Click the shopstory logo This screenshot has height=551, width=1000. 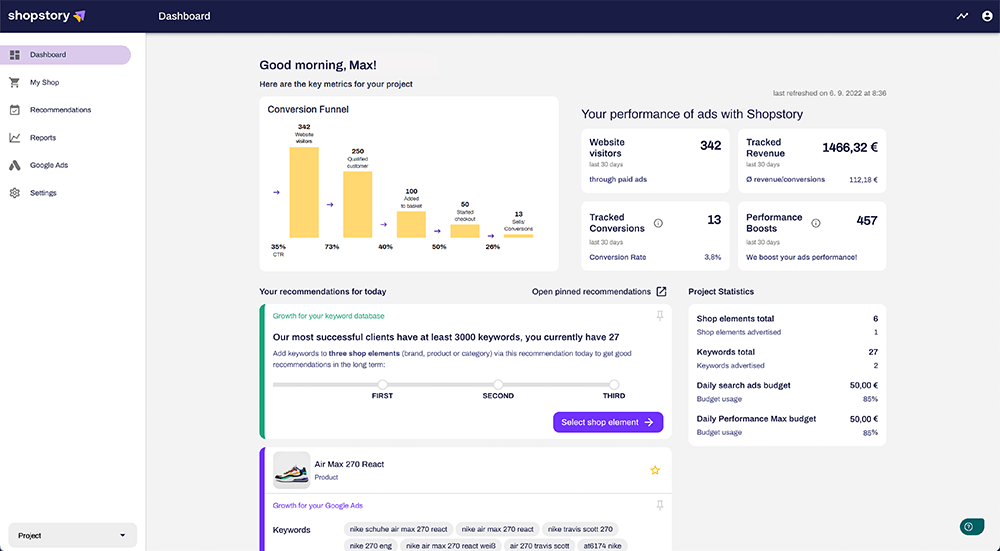(x=47, y=16)
